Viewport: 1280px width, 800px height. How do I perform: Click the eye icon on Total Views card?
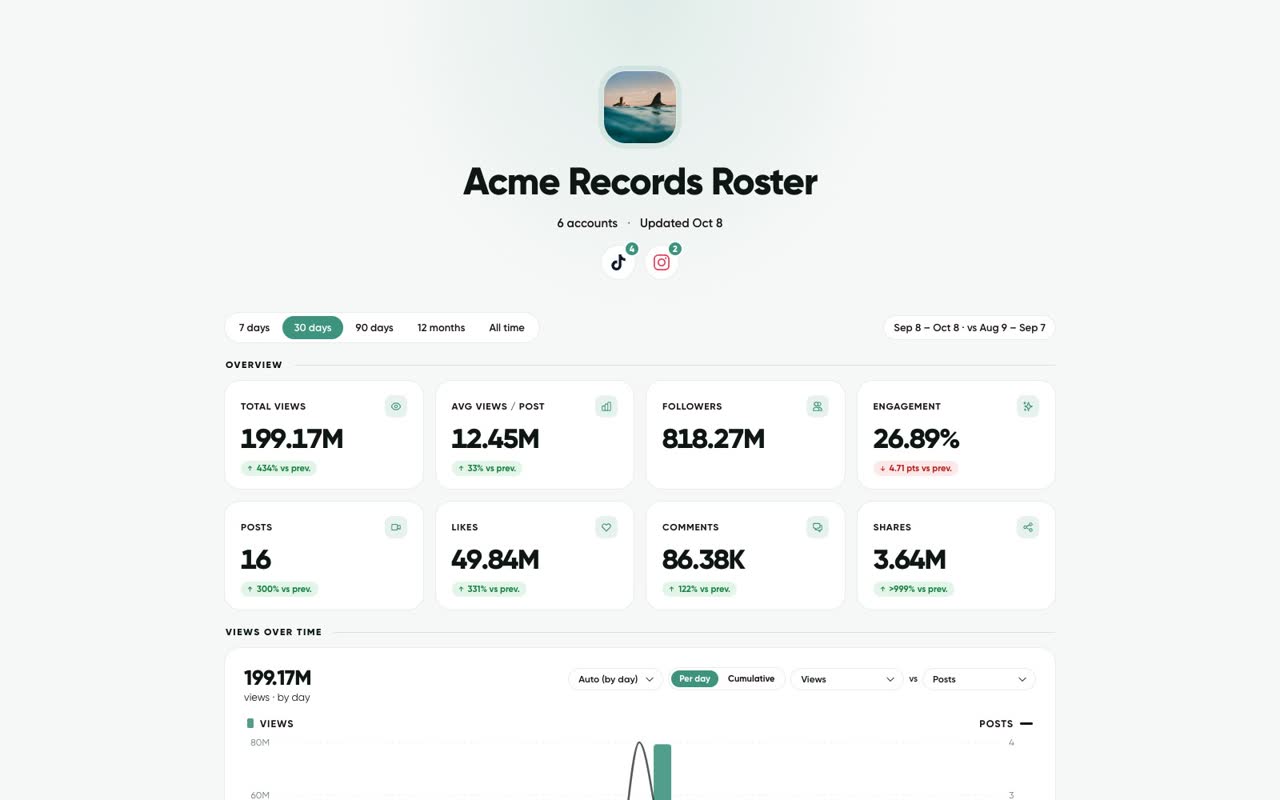tap(396, 406)
